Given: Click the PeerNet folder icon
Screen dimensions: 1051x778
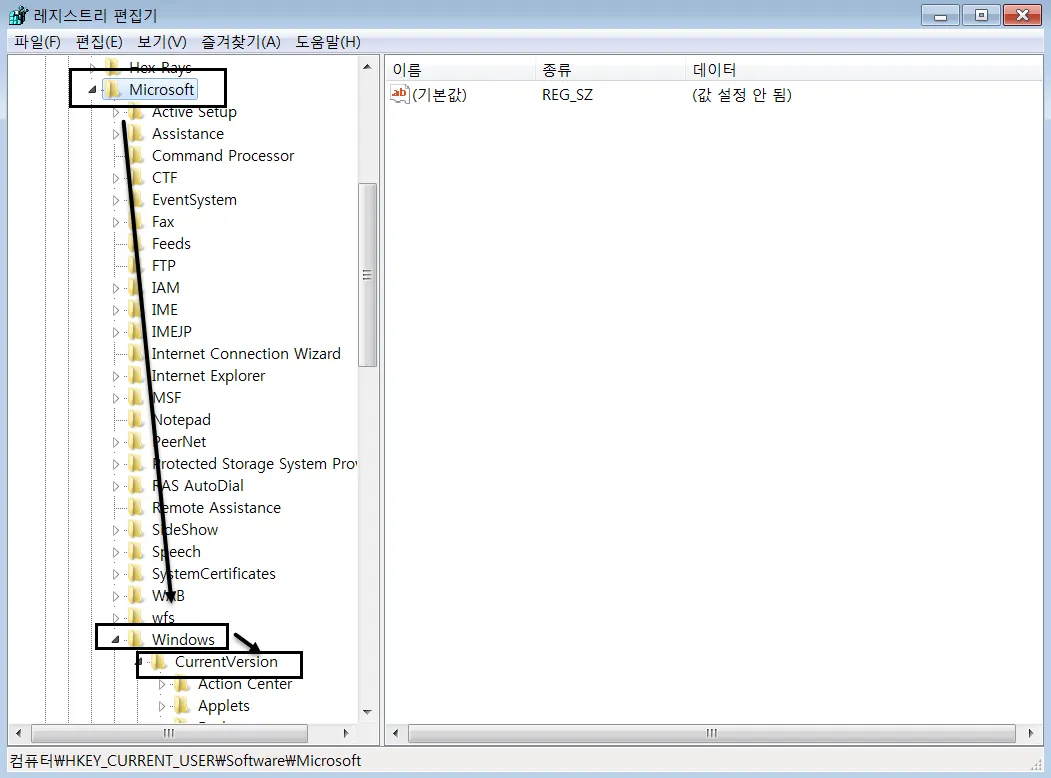Looking at the screenshot, I should coord(136,442).
